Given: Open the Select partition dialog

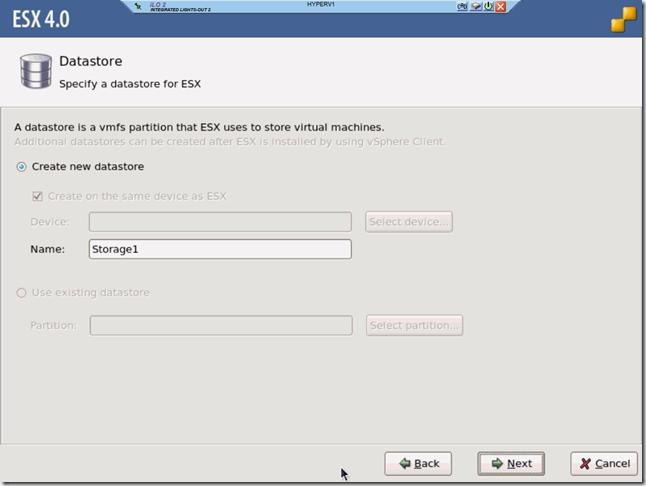Looking at the screenshot, I should 414,325.
